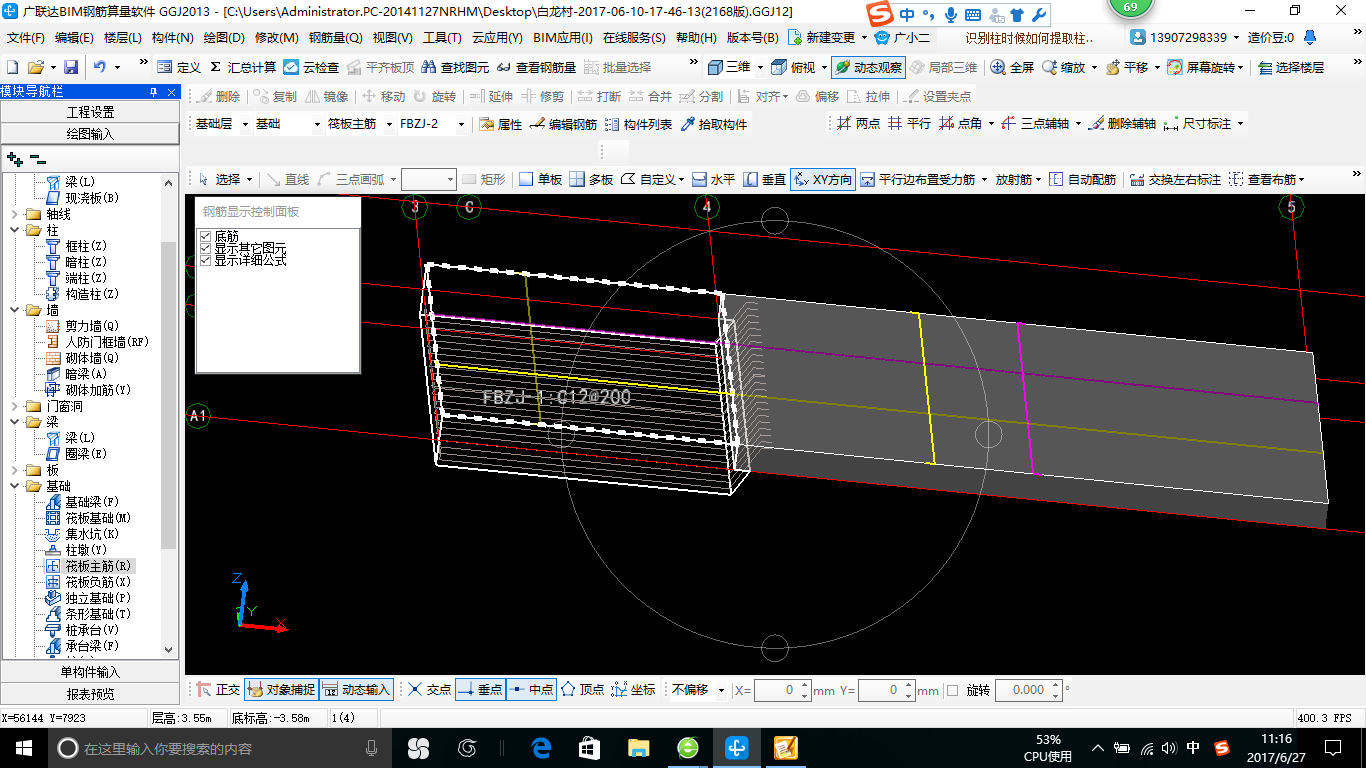This screenshot has width=1366, height=768.
Task: Click 属性 properties tool
Action: point(500,124)
